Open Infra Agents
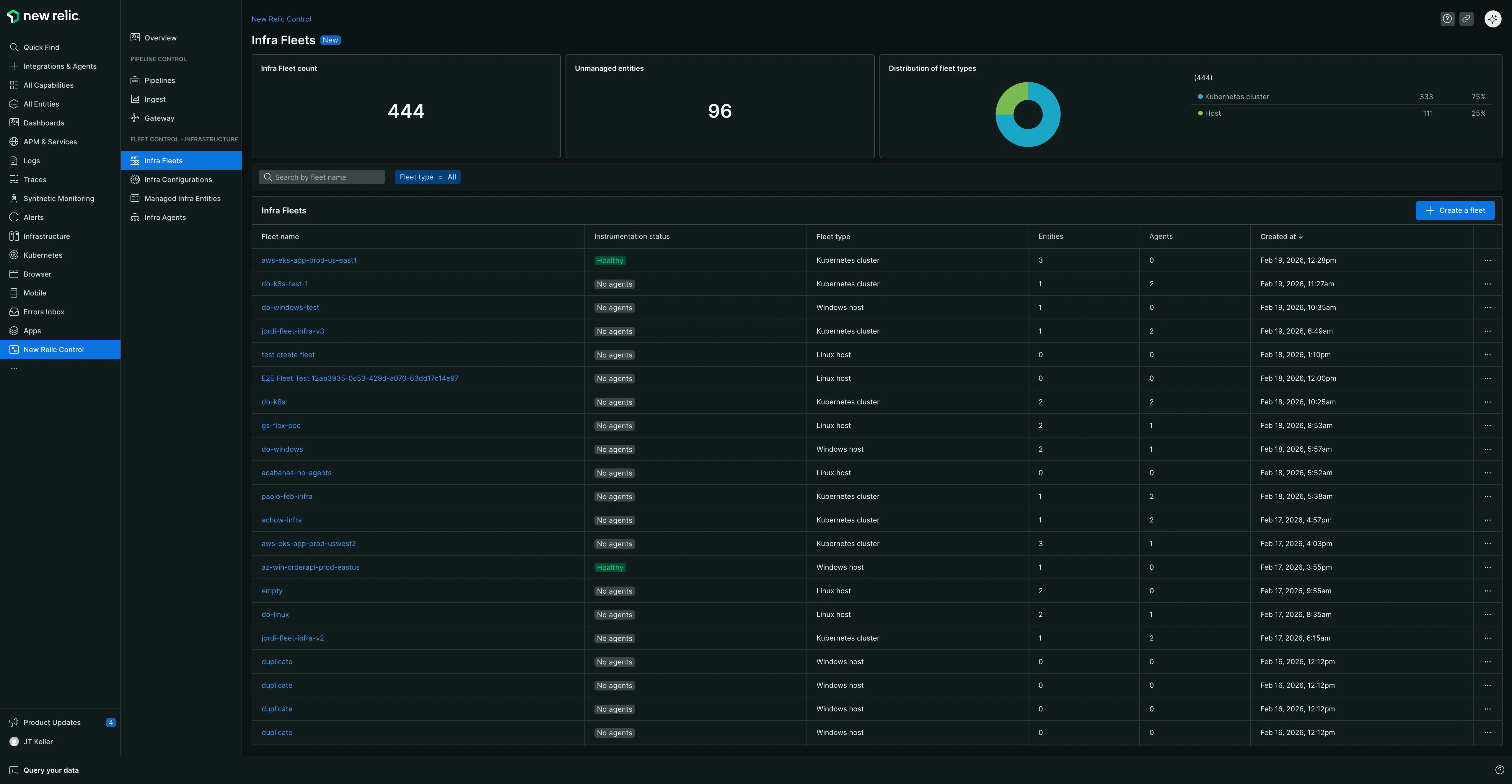 pos(165,217)
